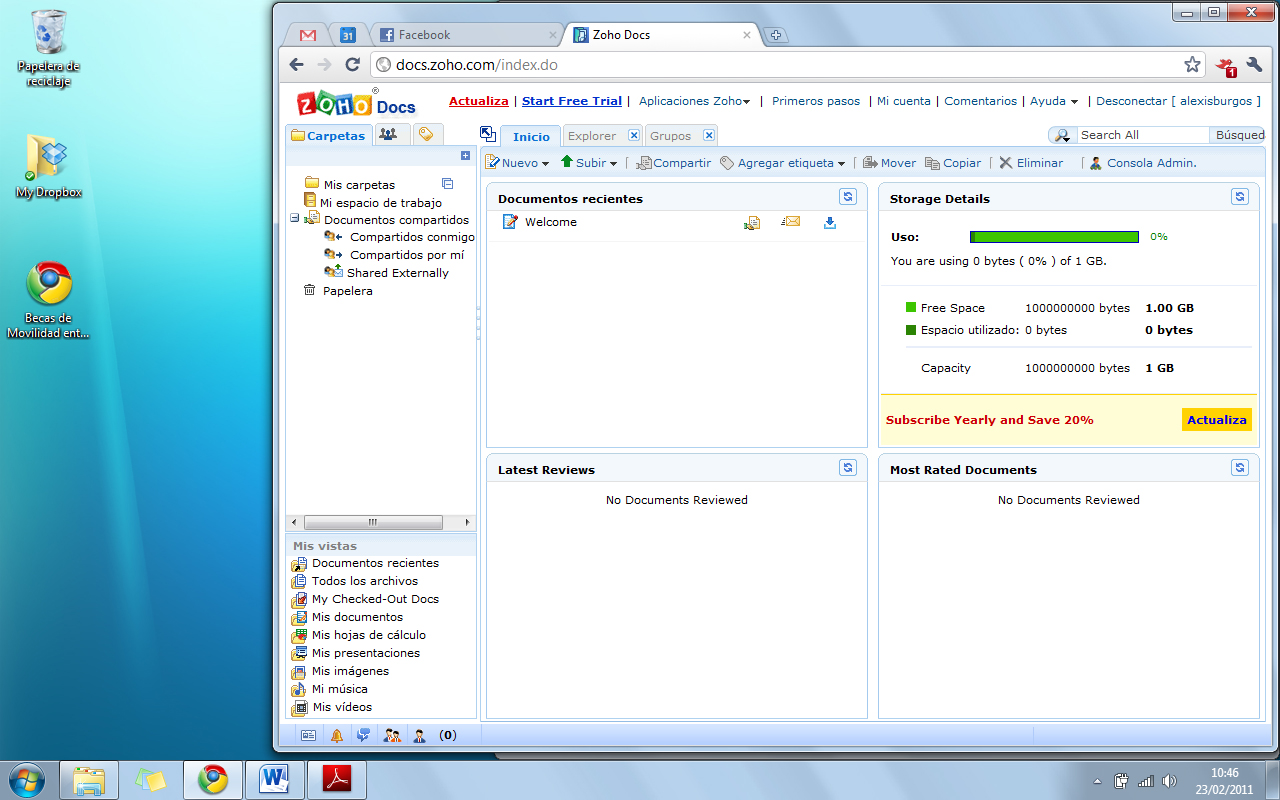This screenshot has height=800, width=1280.
Task: Click the tag icon tab in sidebar
Action: tap(425, 134)
